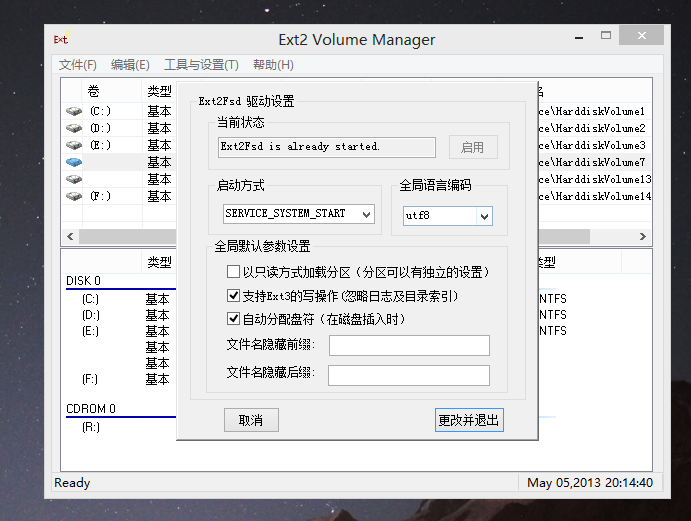Select the E: volume drive icon
This screenshot has height=521, width=691.
(74, 145)
